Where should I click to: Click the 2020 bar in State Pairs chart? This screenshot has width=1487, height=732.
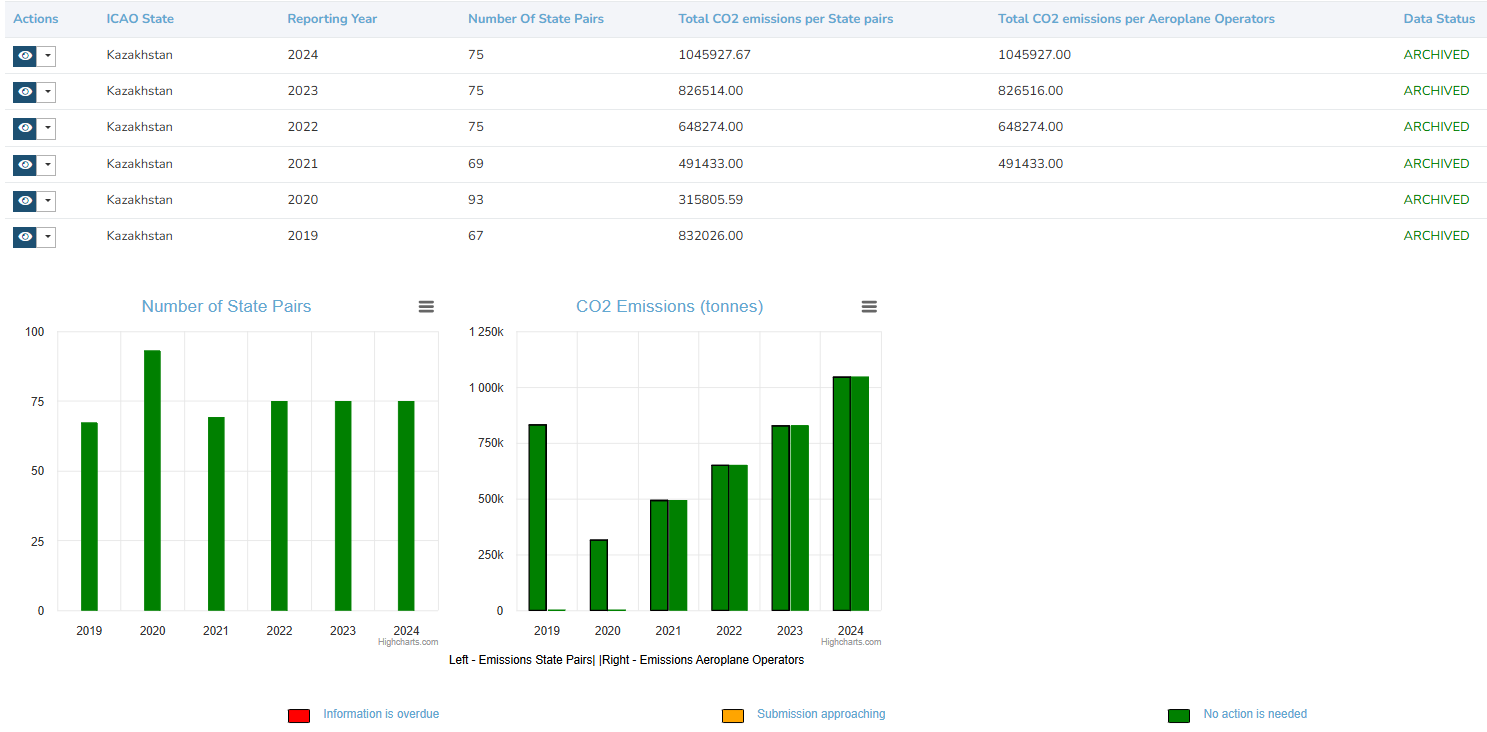152,480
